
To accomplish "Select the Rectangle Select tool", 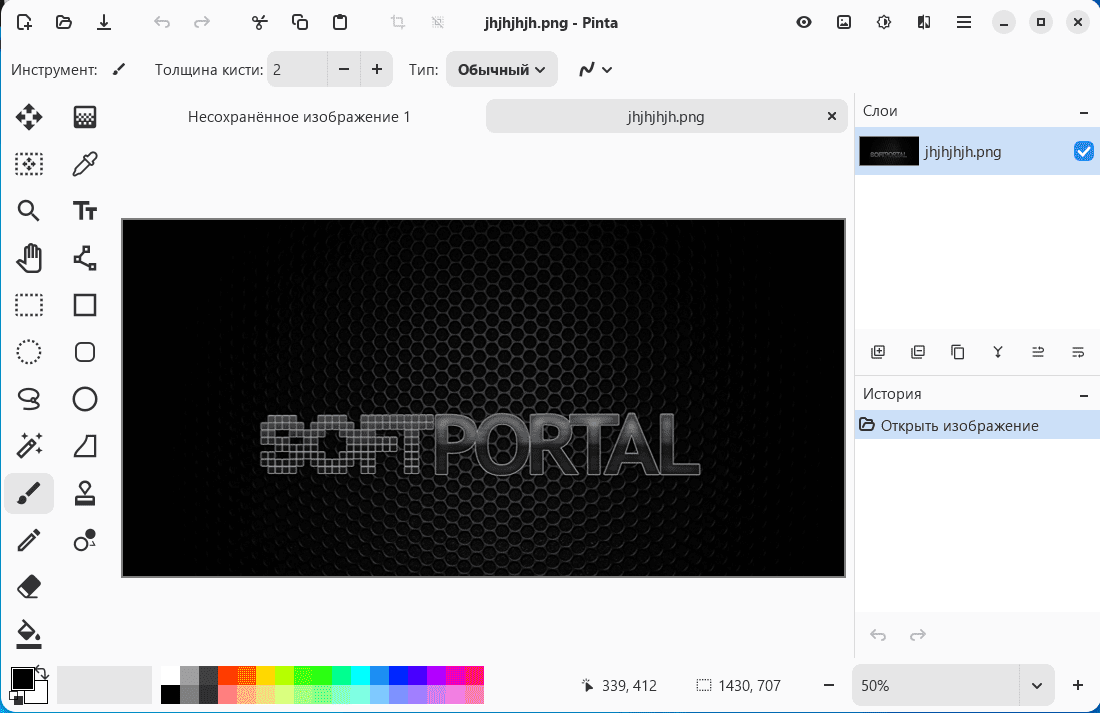I will (x=29, y=305).
